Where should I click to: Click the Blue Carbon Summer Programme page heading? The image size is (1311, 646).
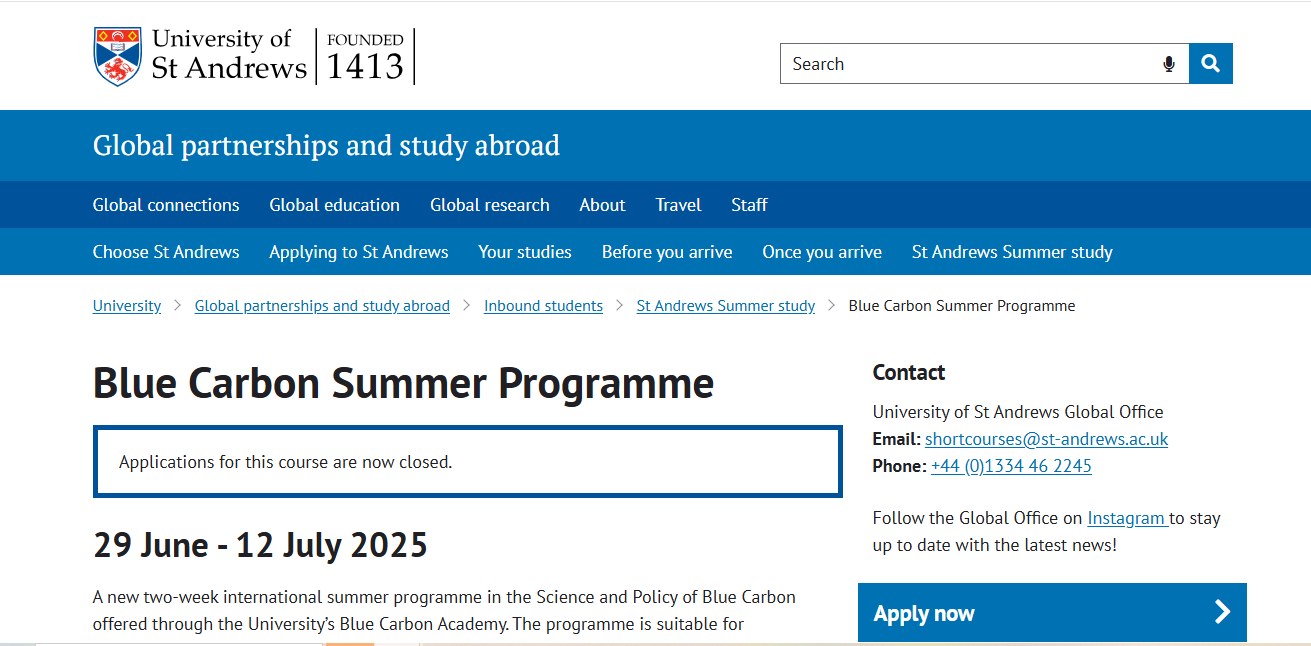(404, 384)
